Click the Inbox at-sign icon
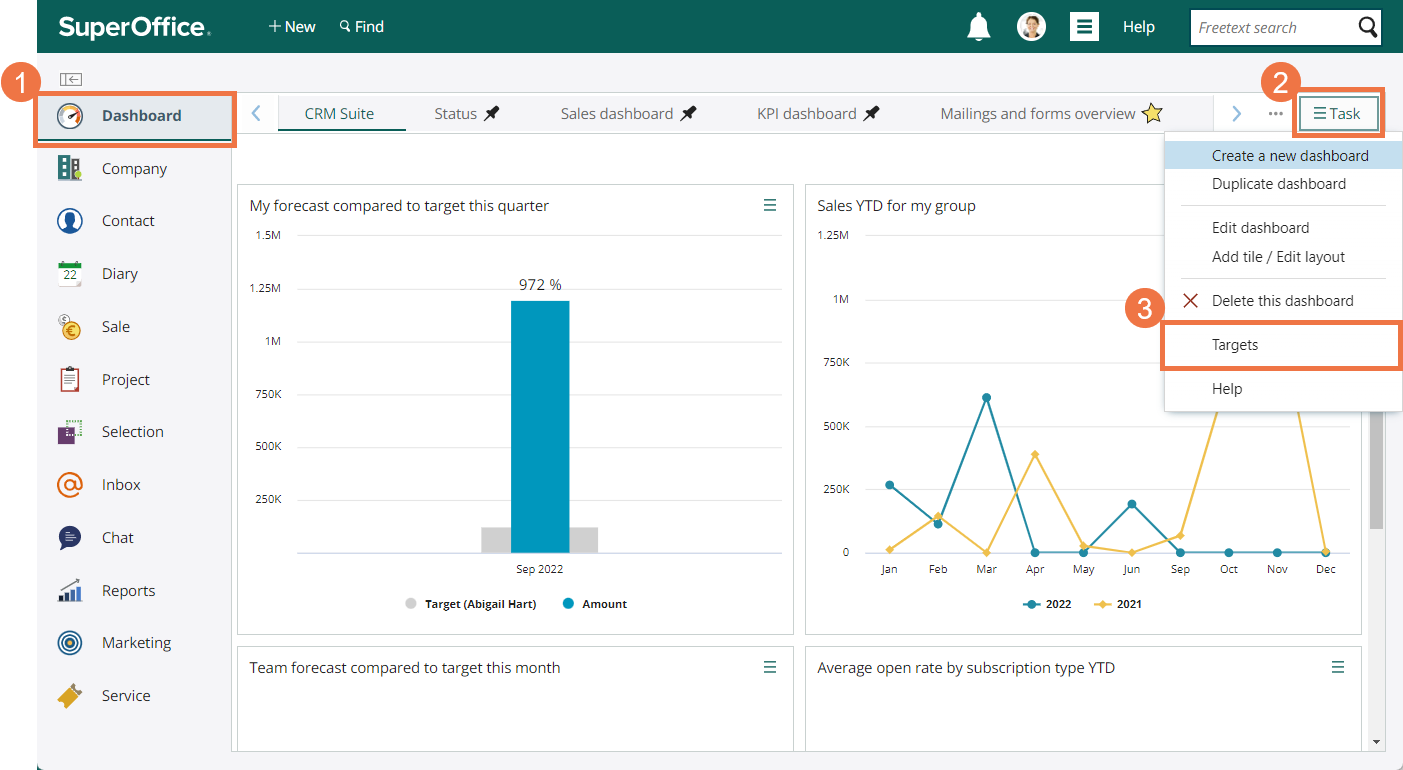 coord(69,485)
